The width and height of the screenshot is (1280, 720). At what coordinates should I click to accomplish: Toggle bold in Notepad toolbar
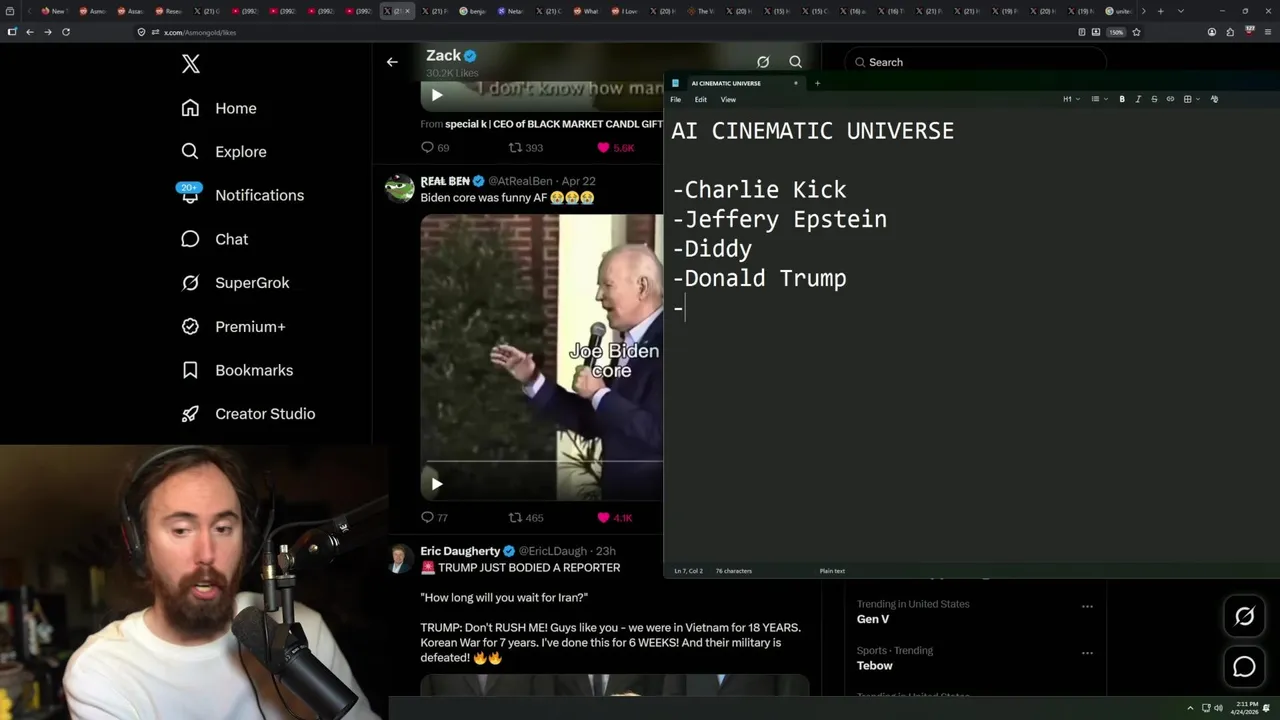click(x=1122, y=99)
